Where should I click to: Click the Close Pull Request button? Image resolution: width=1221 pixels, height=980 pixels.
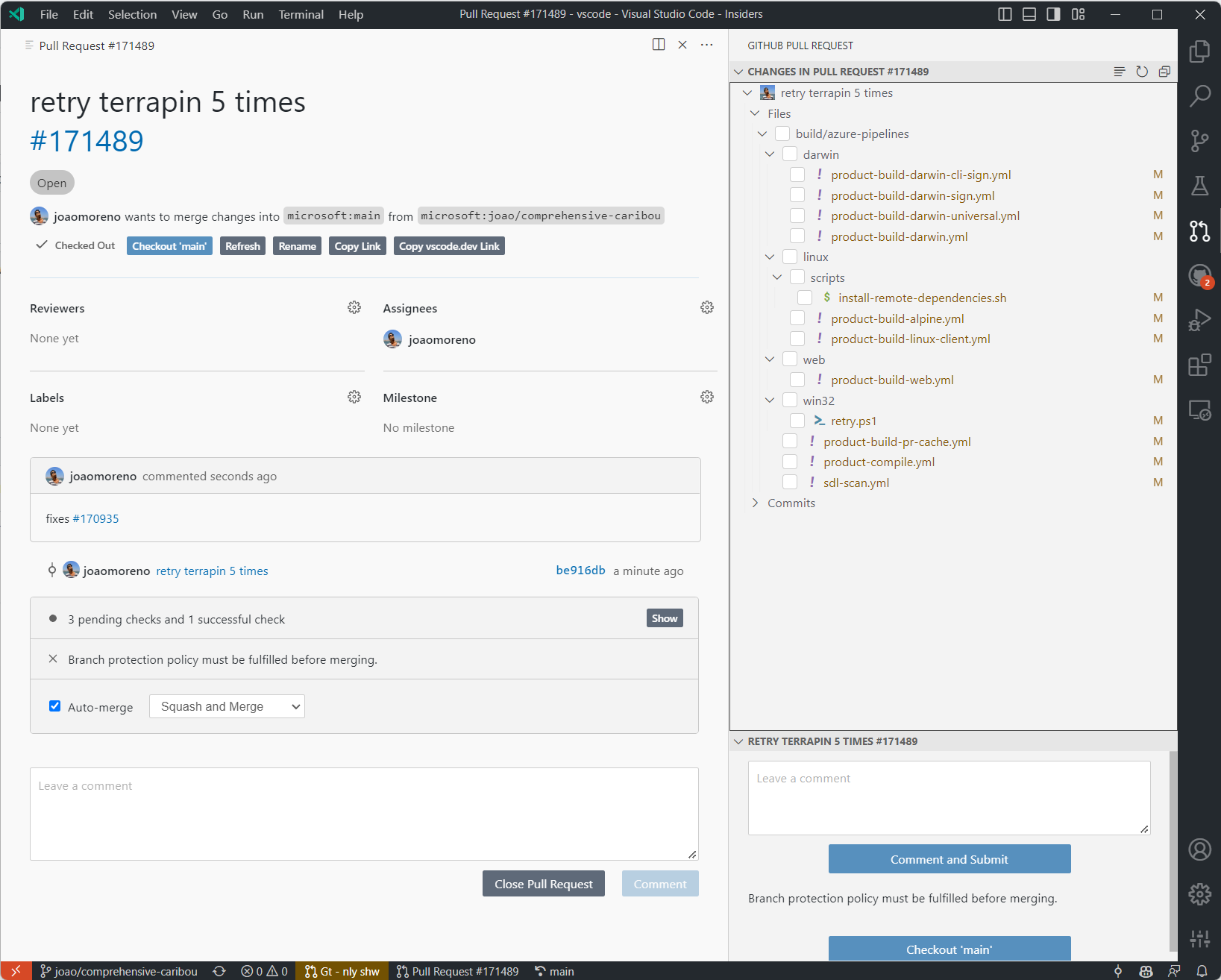[543, 883]
